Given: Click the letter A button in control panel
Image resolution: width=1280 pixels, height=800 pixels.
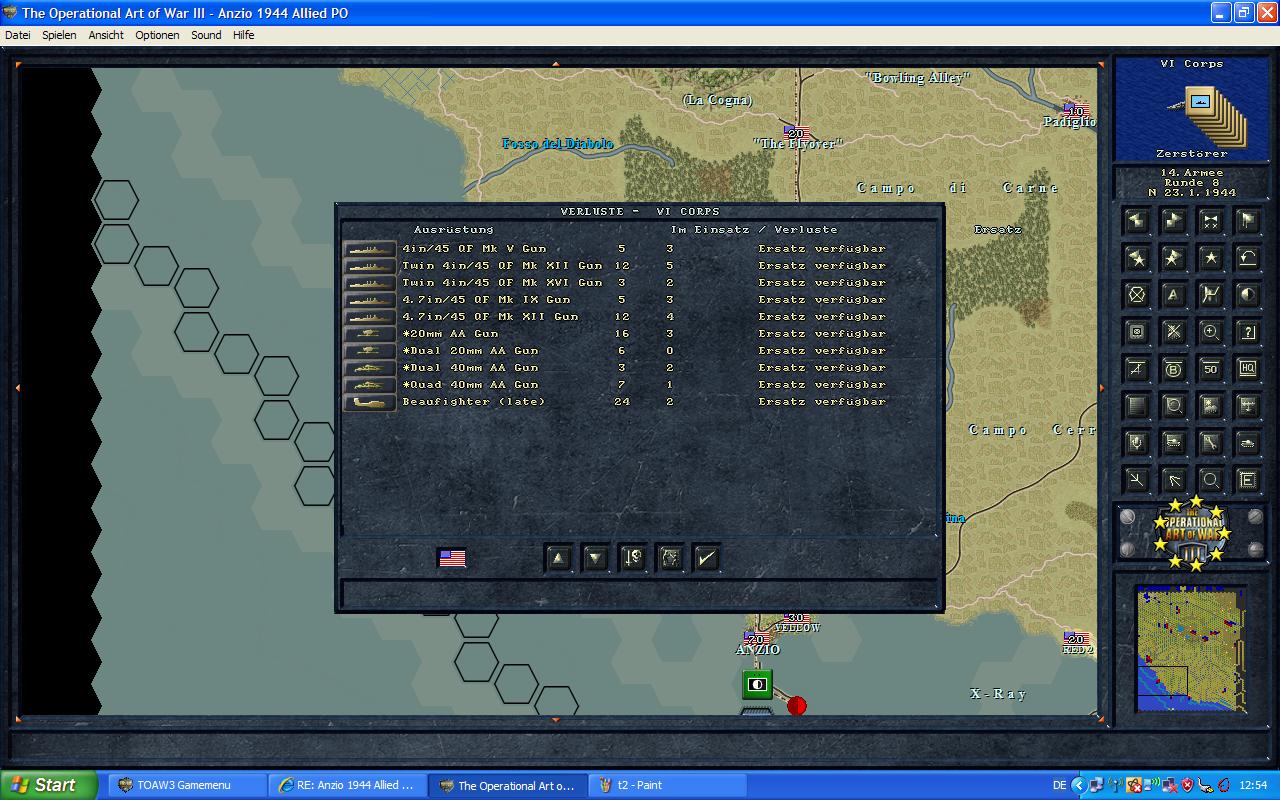Looking at the screenshot, I should 1174,295.
